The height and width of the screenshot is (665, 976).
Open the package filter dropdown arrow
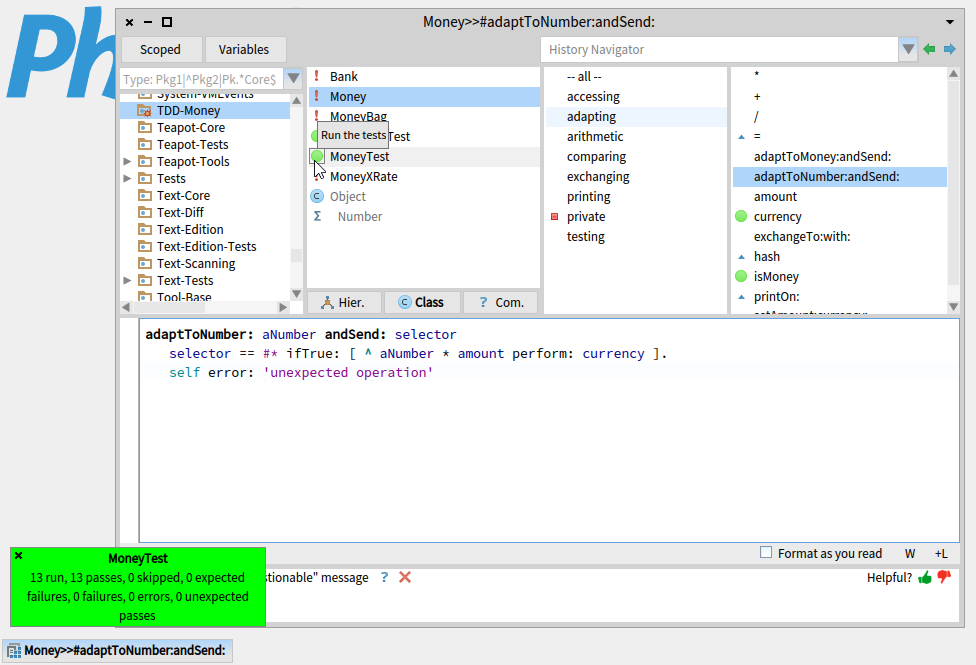coord(293,79)
